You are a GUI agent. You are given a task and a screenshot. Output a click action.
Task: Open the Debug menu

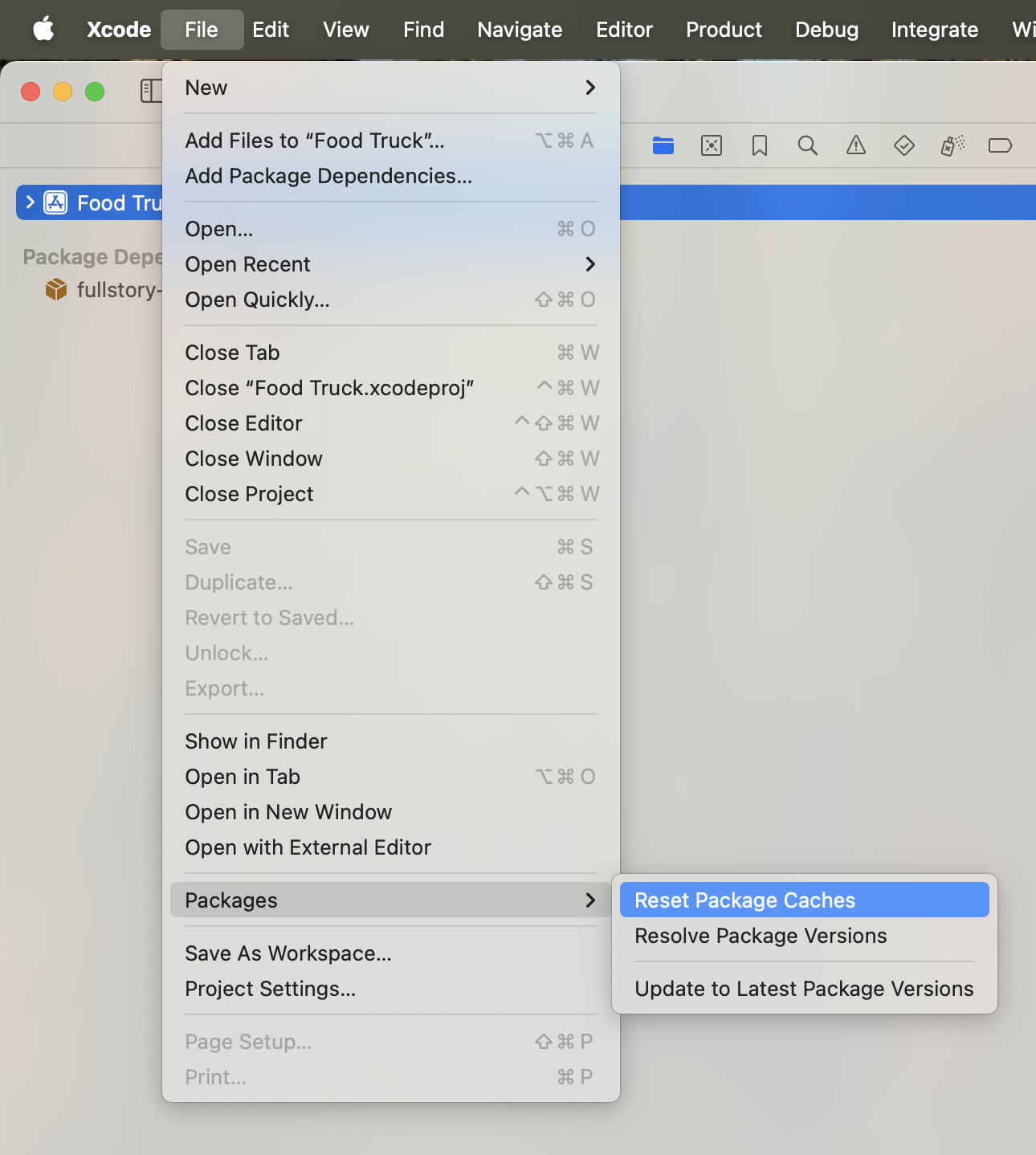coord(826,30)
